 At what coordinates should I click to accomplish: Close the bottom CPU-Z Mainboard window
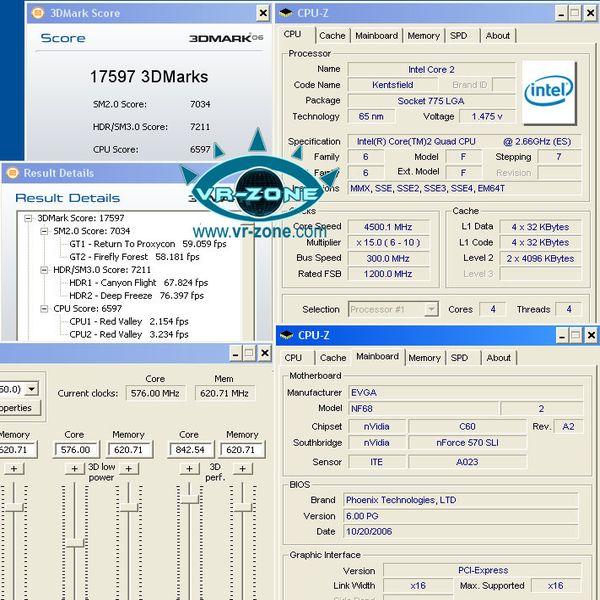click(x=591, y=336)
